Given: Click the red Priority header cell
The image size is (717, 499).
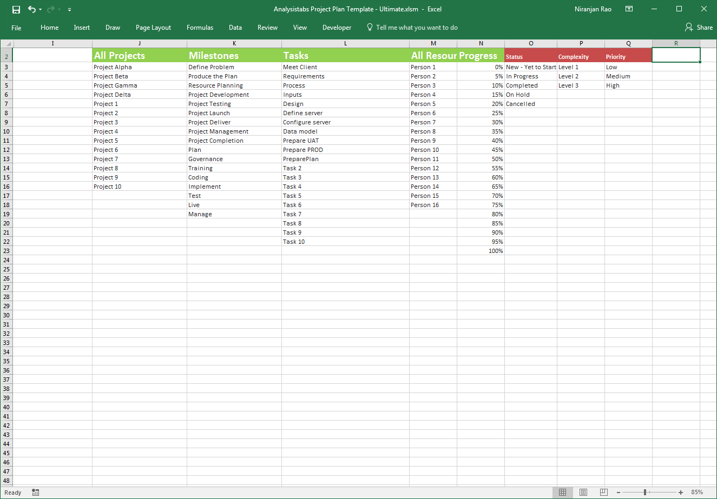Looking at the screenshot, I should (x=628, y=55).
